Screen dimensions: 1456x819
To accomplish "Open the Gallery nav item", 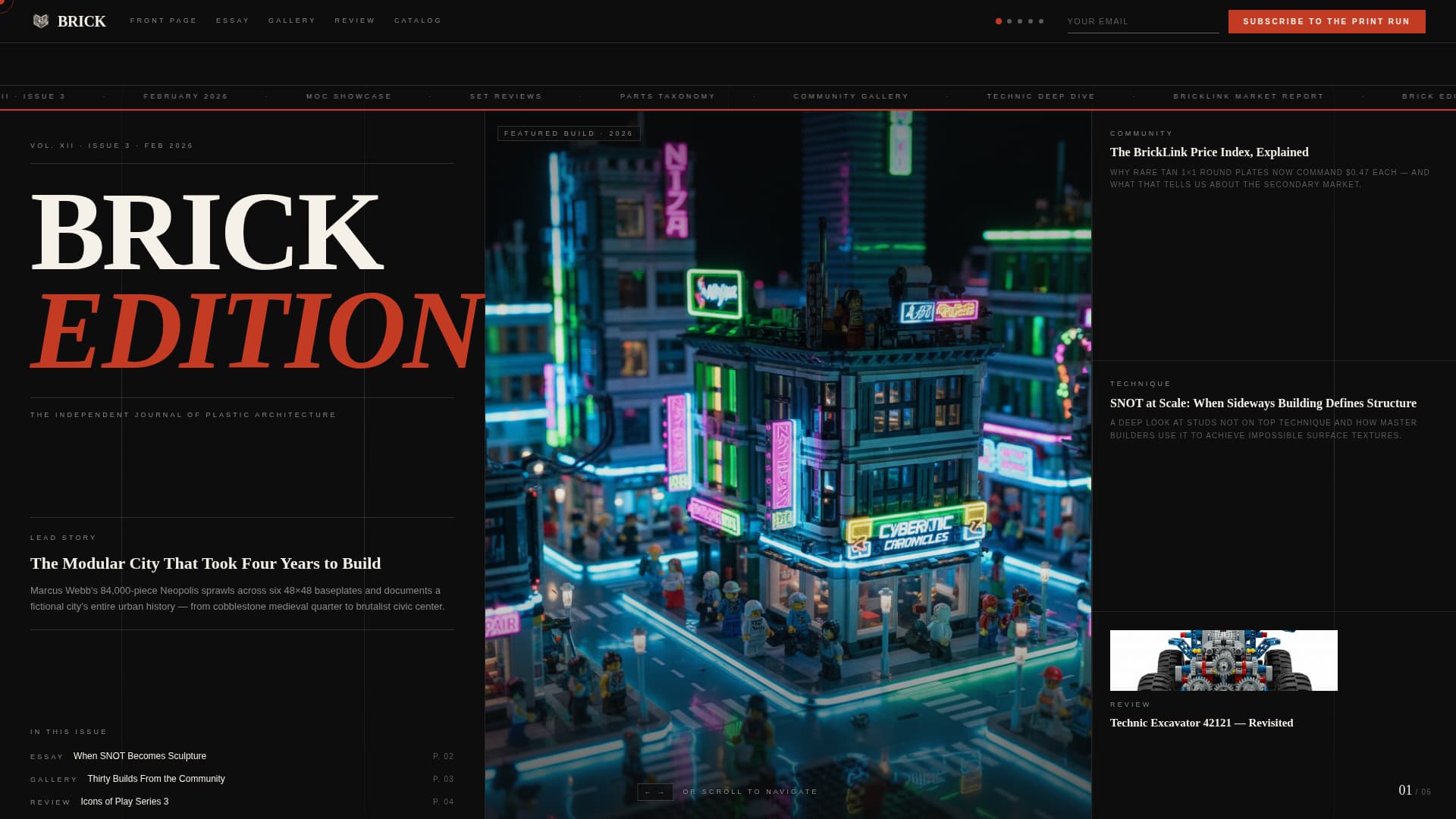I will click(x=292, y=20).
